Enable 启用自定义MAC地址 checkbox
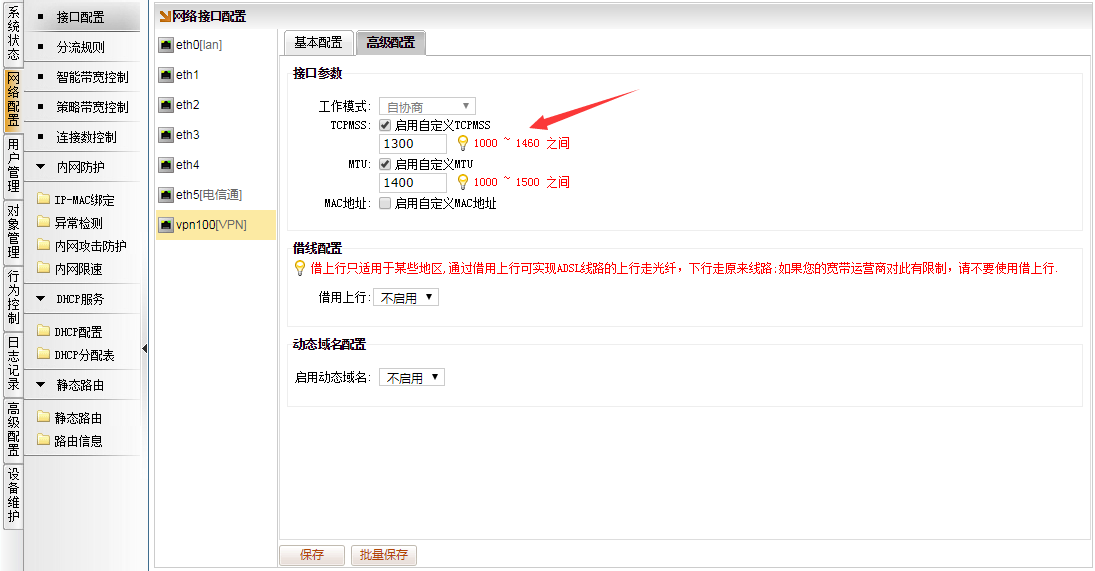This screenshot has width=1095, height=571. coord(385,203)
